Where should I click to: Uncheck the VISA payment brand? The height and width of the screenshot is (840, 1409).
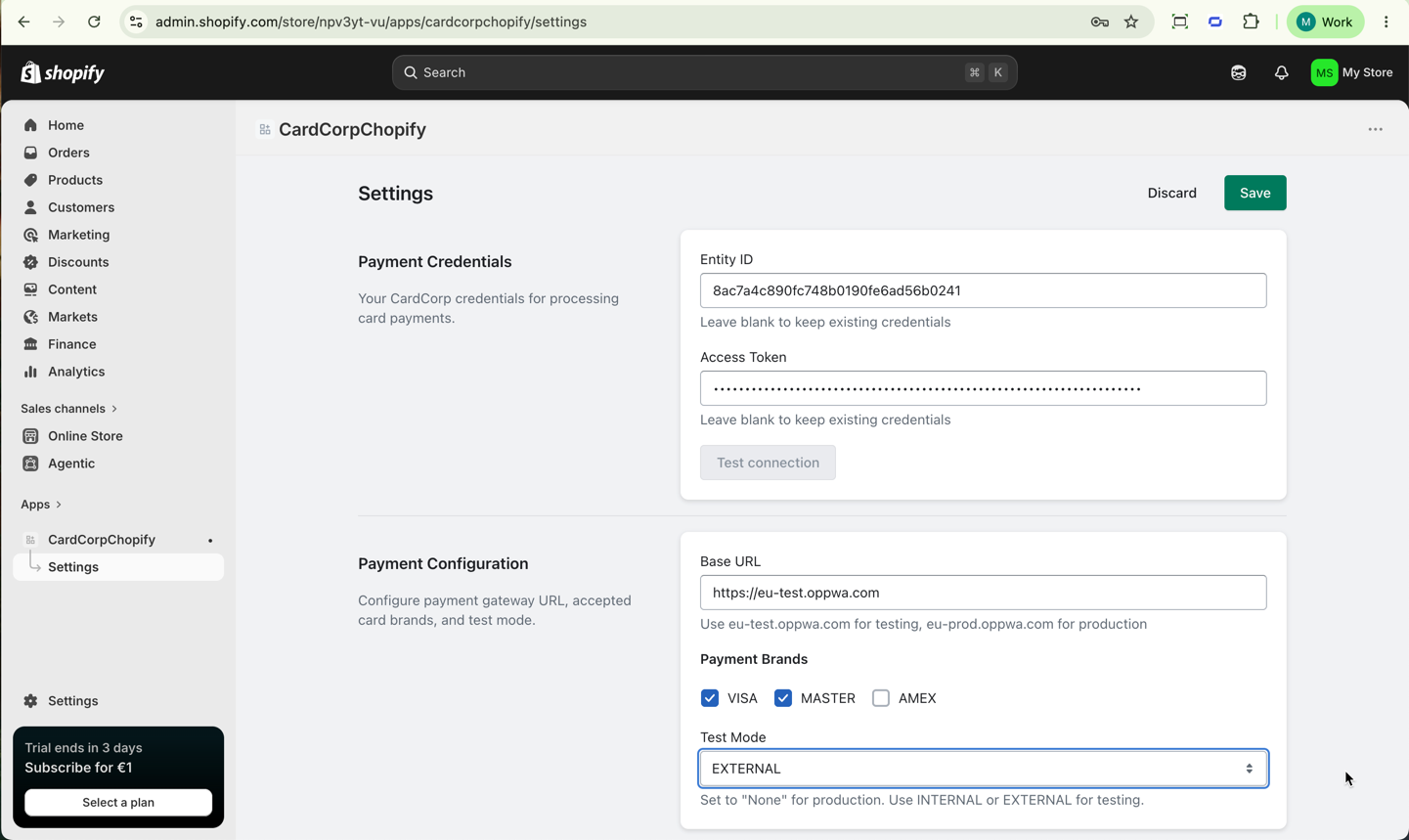710,698
